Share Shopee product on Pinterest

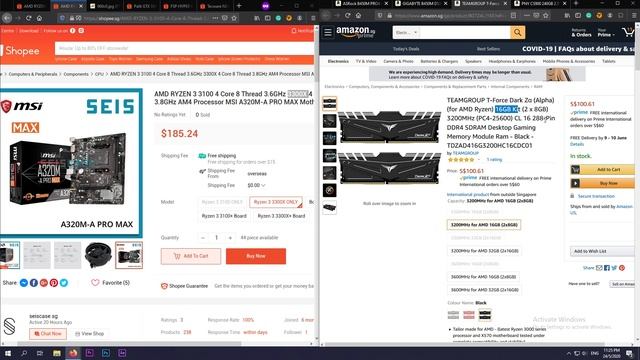54,283
